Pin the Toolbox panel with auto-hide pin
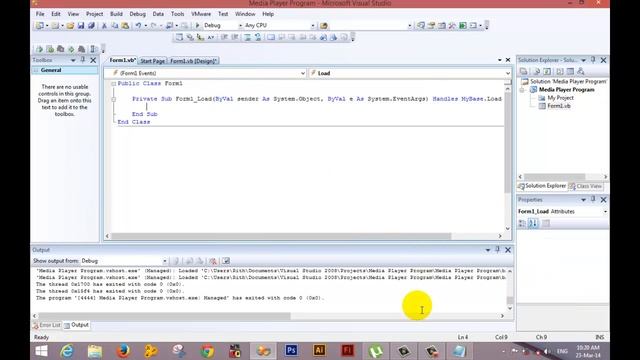The height and width of the screenshot is (360, 640). (x=83, y=60)
